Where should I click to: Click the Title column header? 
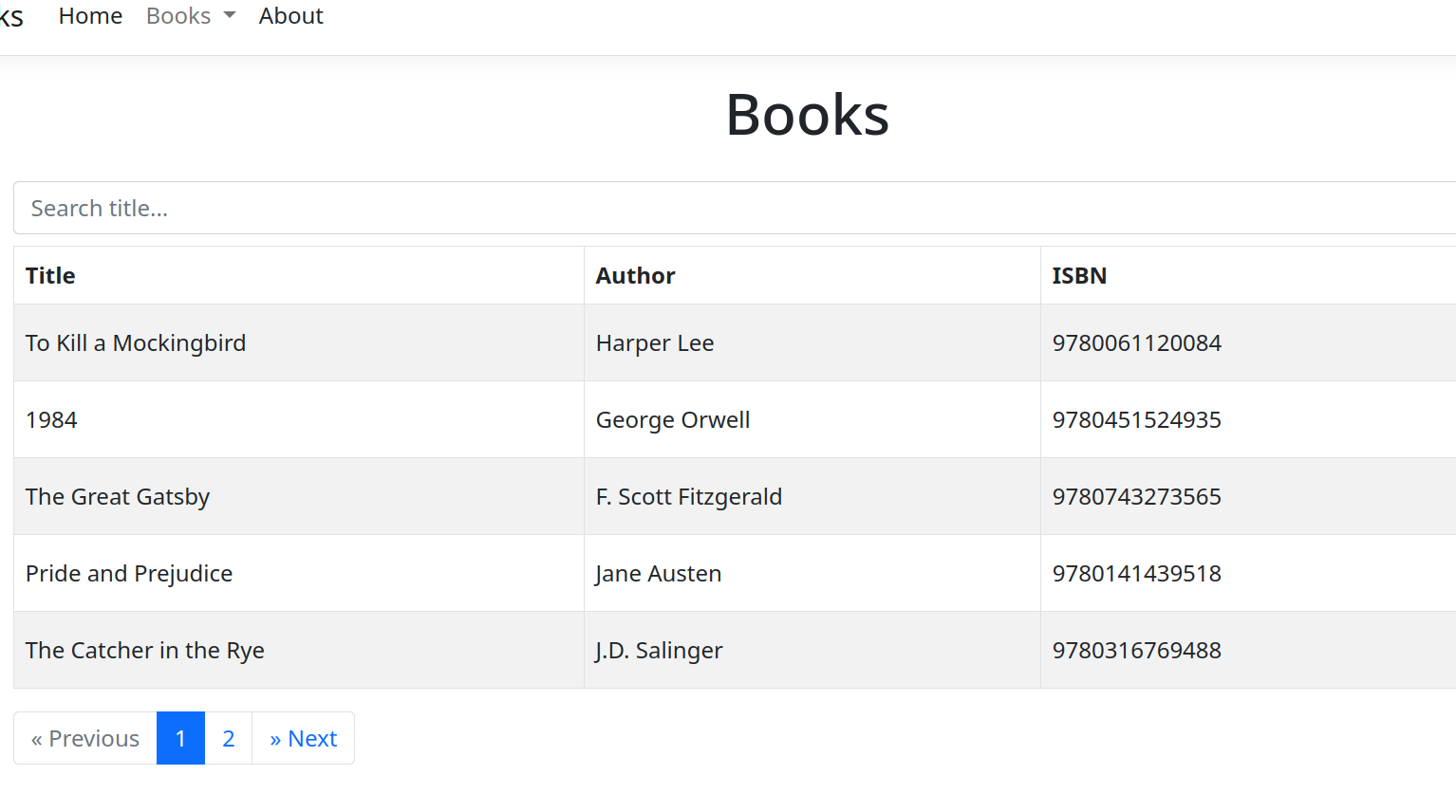point(50,276)
